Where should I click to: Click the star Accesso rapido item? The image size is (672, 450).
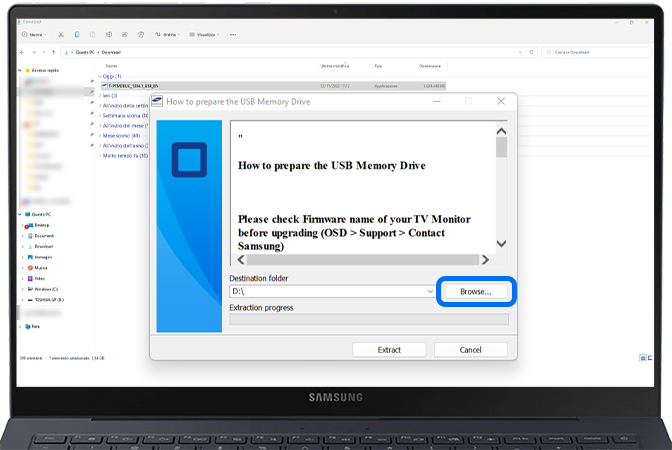(42, 70)
